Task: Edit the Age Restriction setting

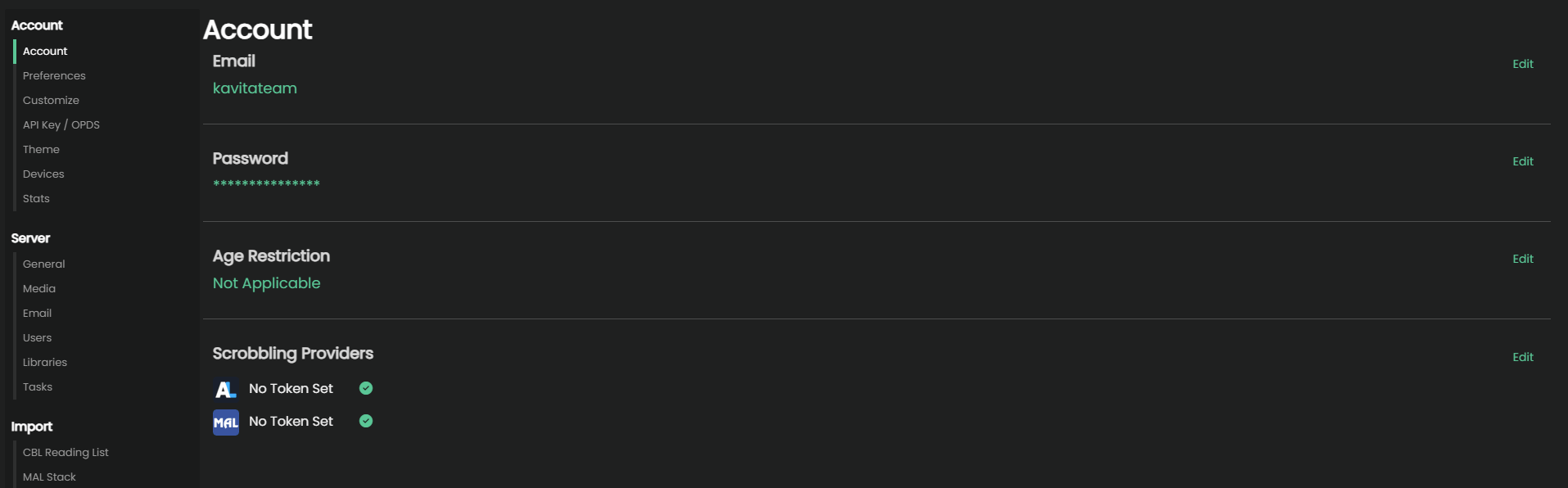Action: (x=1522, y=259)
